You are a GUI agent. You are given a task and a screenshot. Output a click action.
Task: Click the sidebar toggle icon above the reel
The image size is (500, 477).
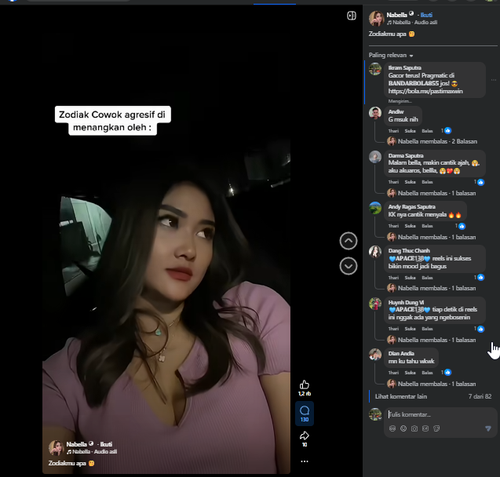click(x=351, y=16)
